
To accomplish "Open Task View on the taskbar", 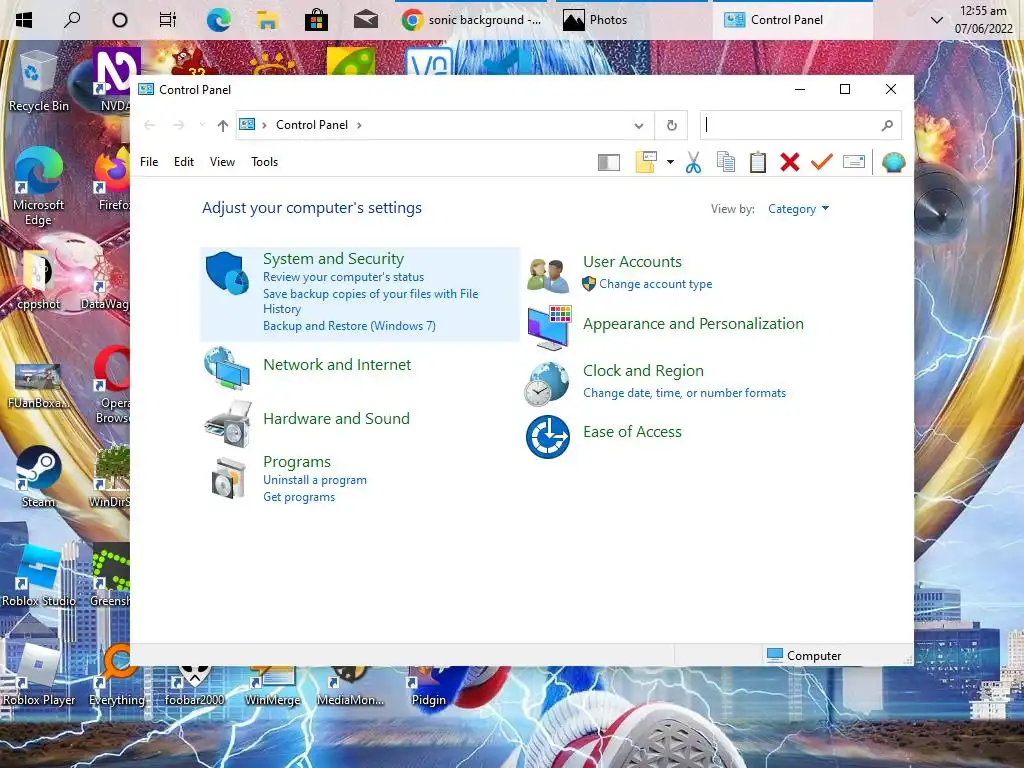I will [168, 20].
